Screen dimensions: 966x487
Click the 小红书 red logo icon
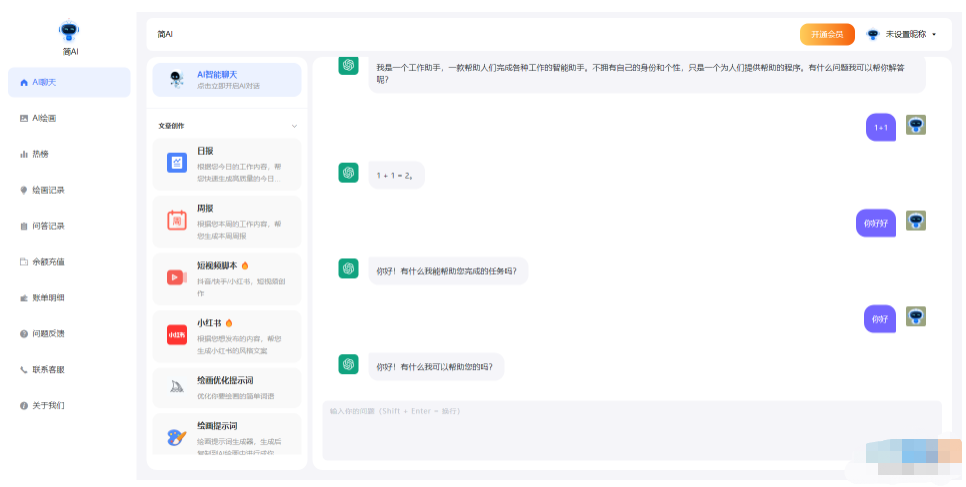(x=177, y=335)
